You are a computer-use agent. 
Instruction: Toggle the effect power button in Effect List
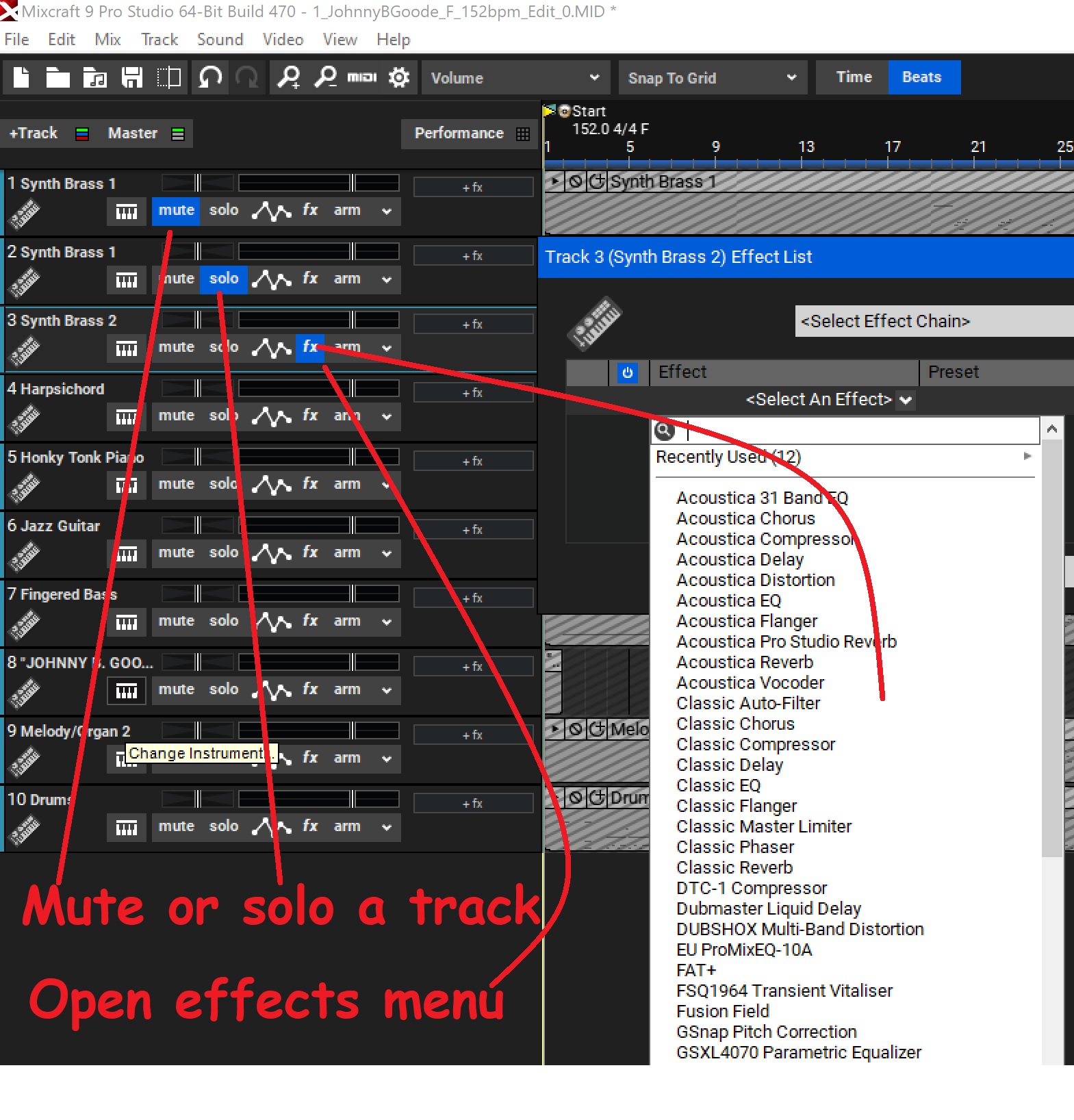[628, 372]
